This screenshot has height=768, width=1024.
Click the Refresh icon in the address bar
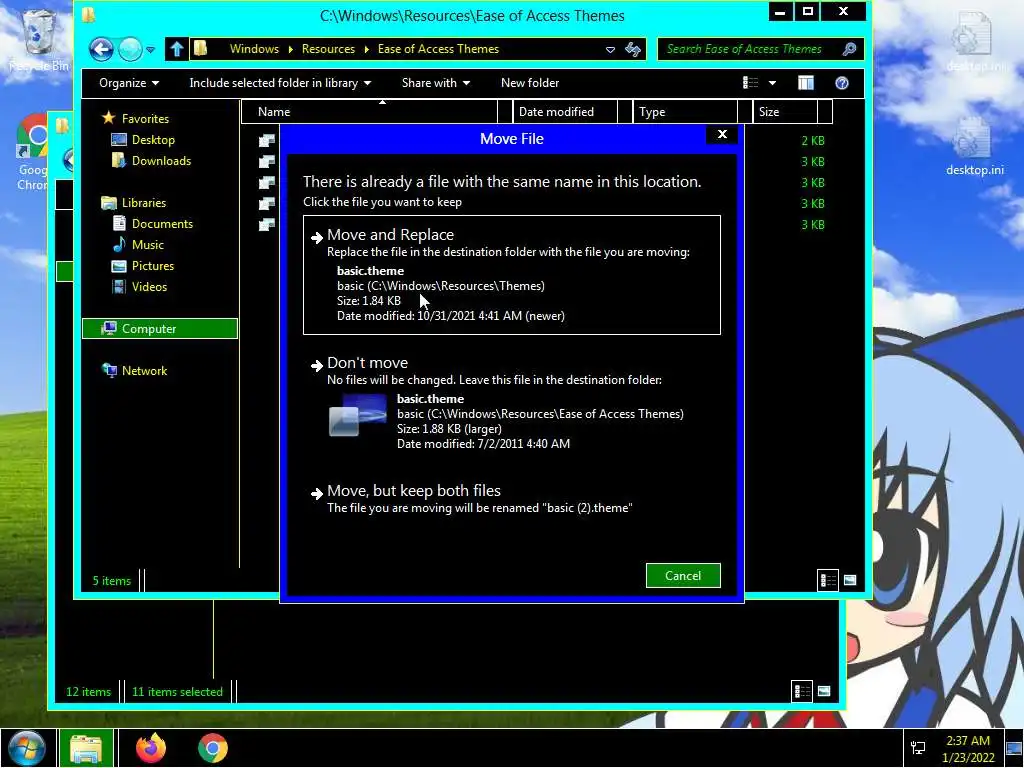point(633,49)
